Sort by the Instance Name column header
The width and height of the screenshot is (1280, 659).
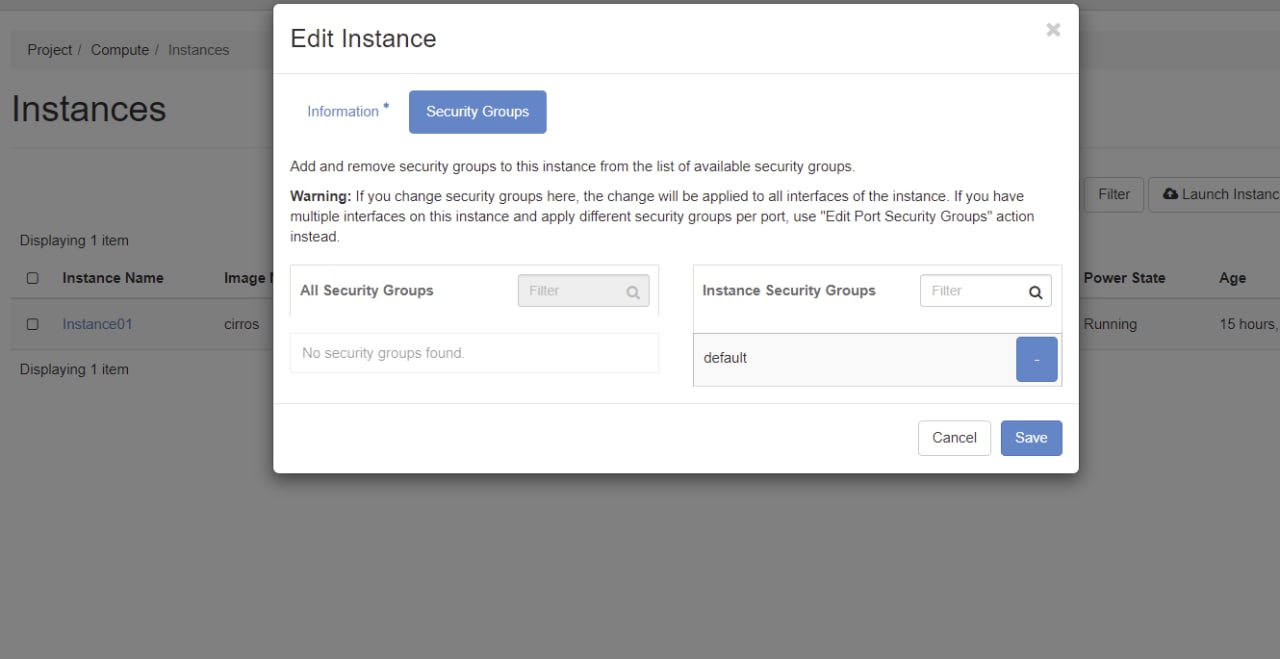click(113, 278)
